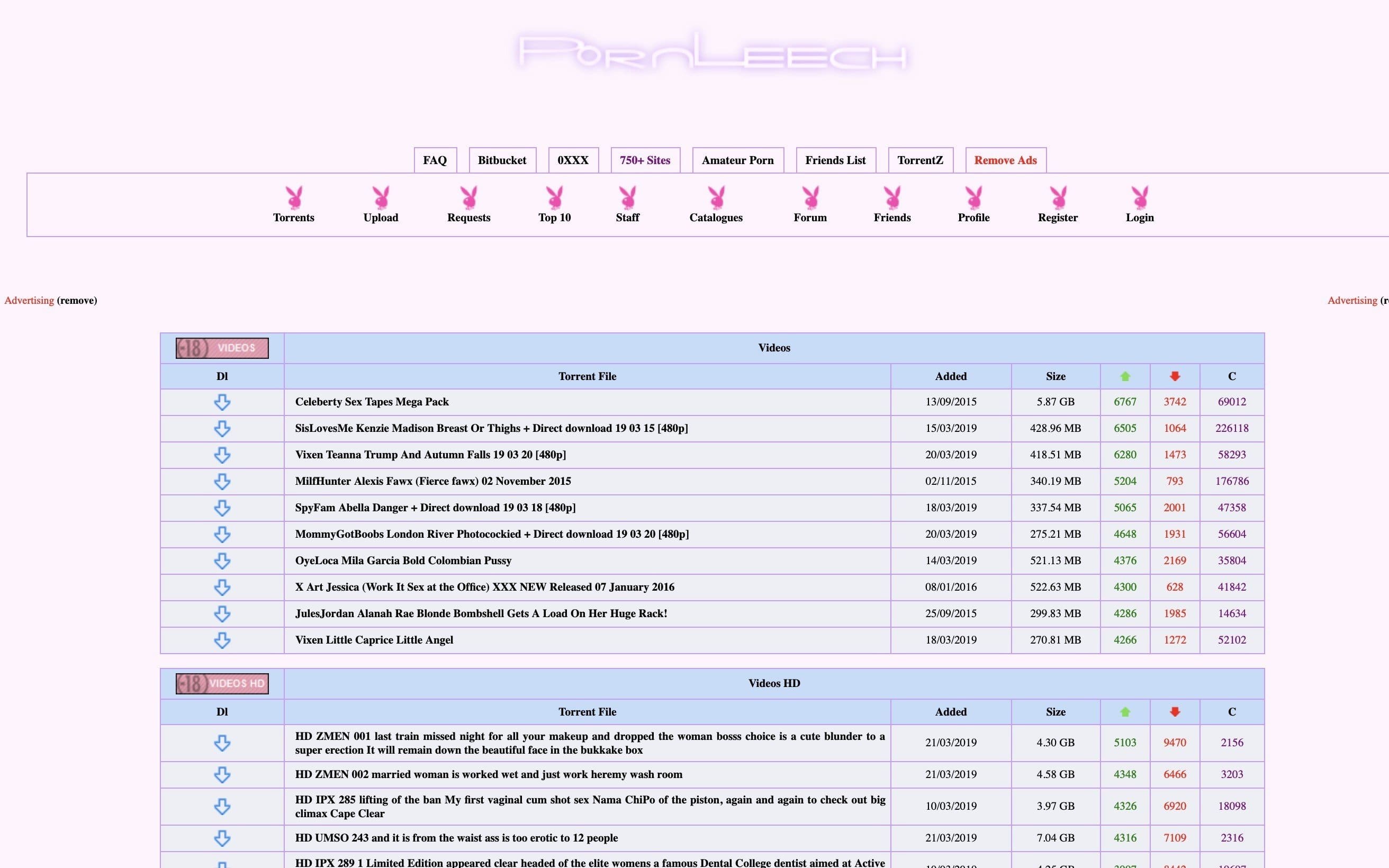Viewport: 1389px width, 868px height.
Task: Select the Login bunny icon
Action: click(1139, 197)
